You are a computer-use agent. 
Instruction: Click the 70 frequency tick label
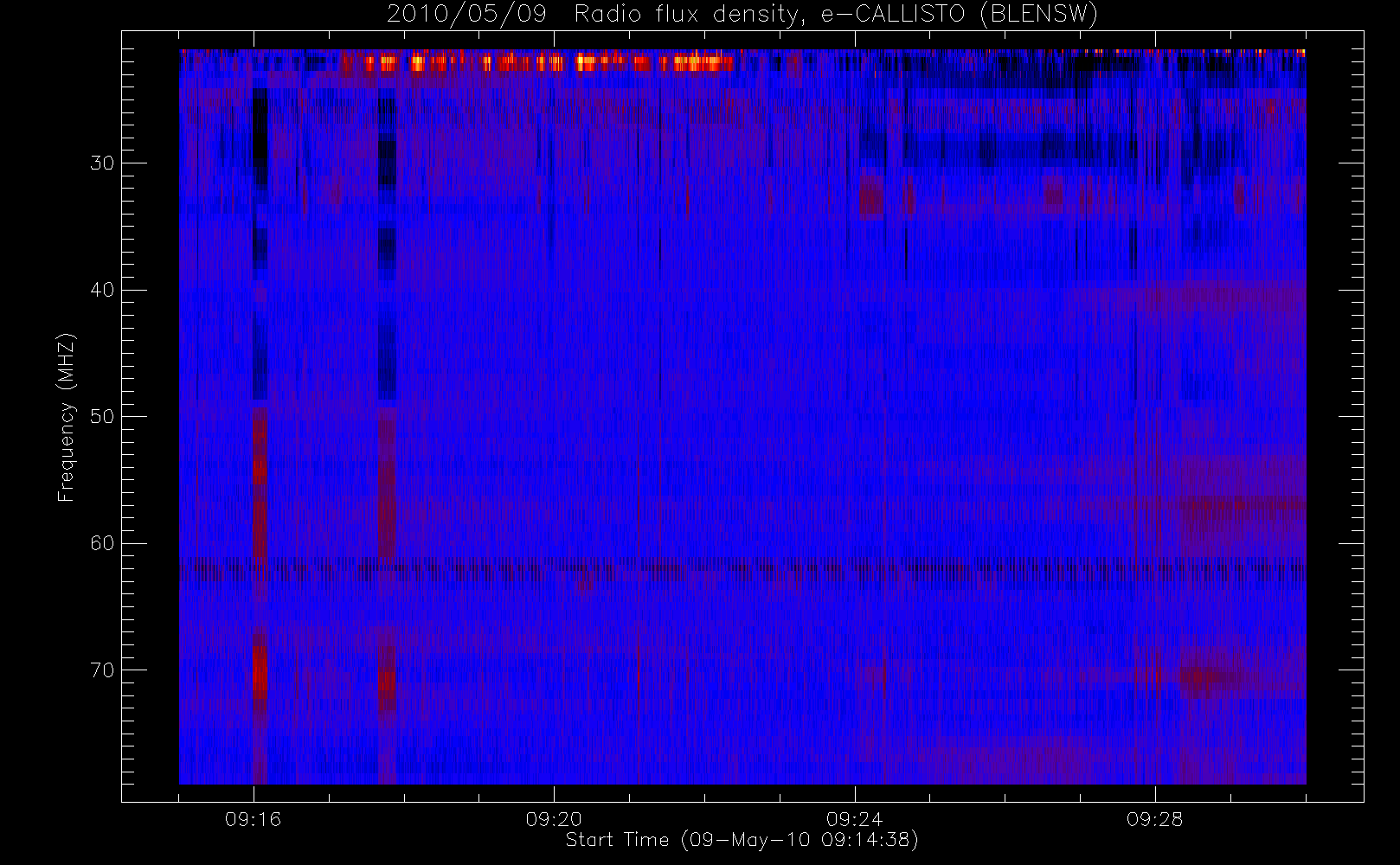click(x=102, y=670)
